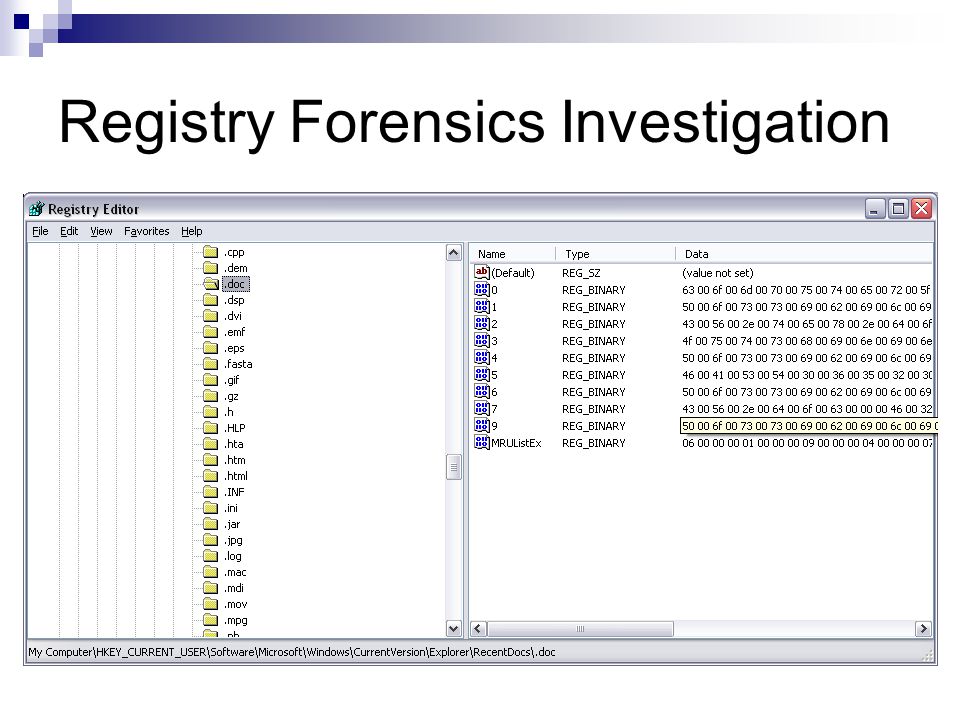
Task: Click the (Default) string value icon
Action: pyautogui.click(x=482, y=272)
